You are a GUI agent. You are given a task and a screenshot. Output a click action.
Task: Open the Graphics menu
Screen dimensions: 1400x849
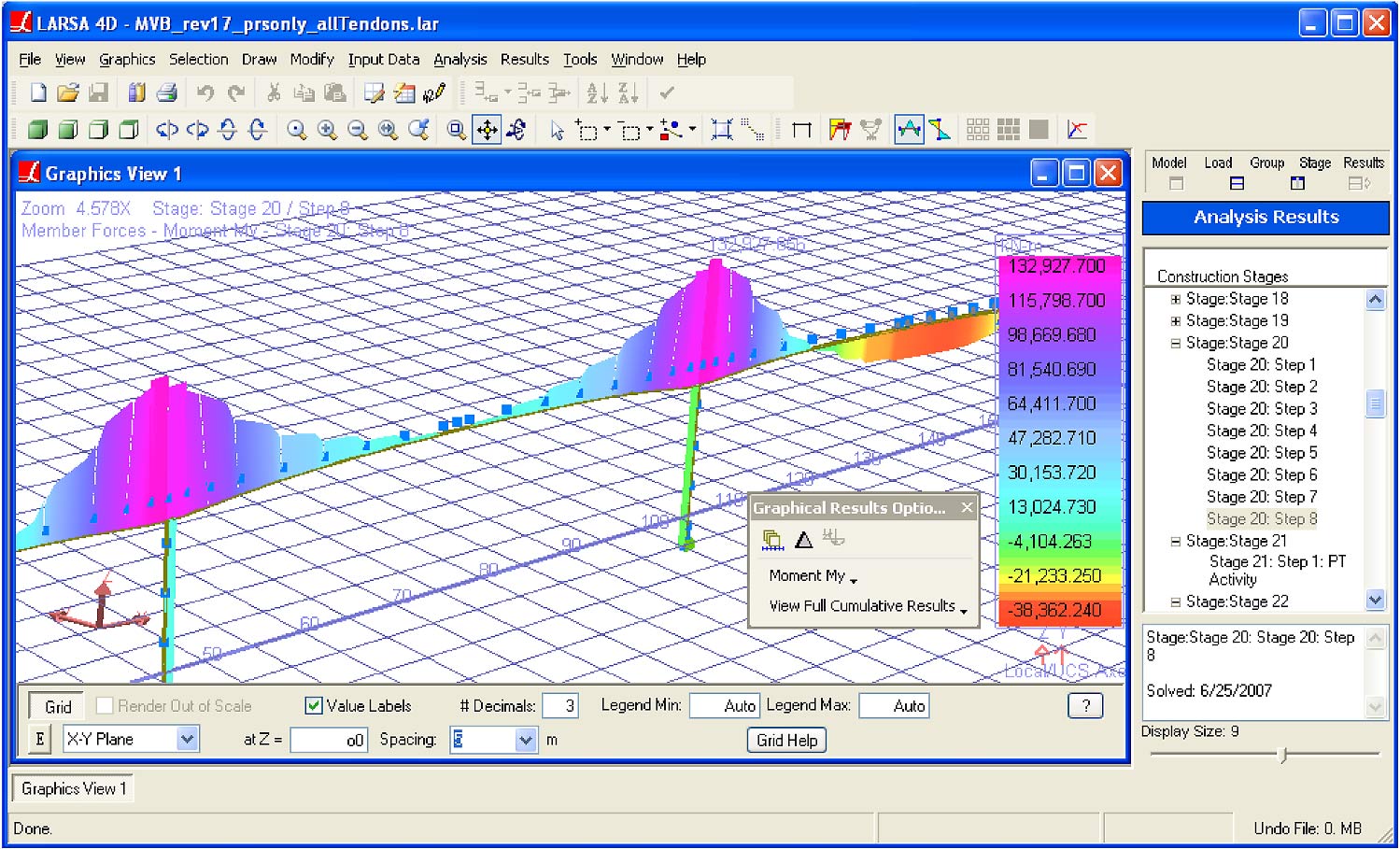click(x=127, y=59)
